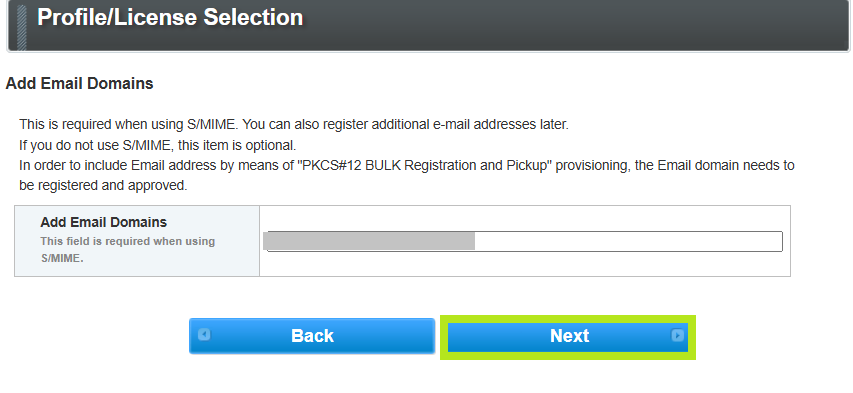Image resolution: width=853 pixels, height=393 pixels.
Task: Click the left arrow icon on Back
Action: [204, 334]
